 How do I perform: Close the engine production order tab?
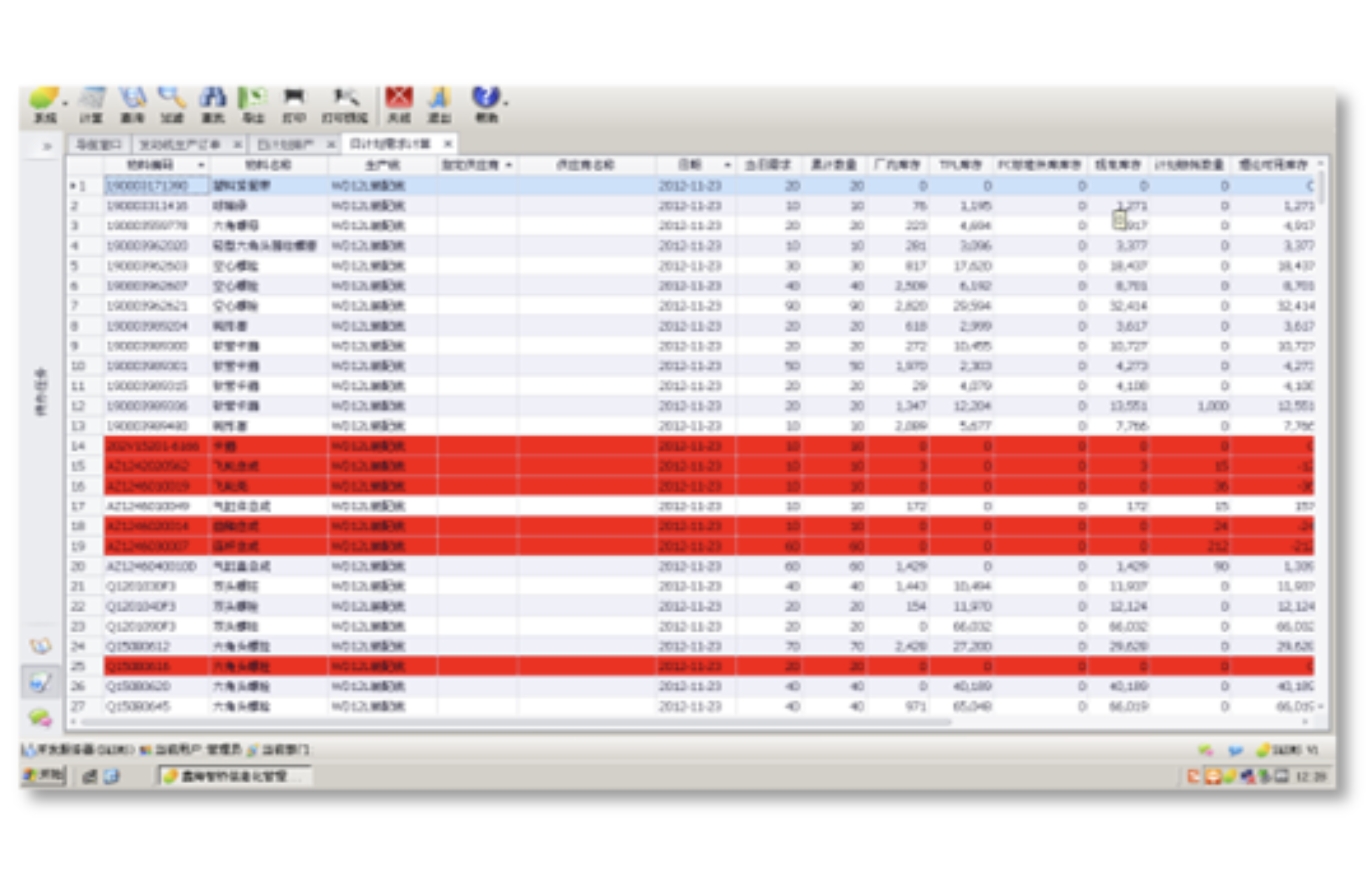pos(237,144)
